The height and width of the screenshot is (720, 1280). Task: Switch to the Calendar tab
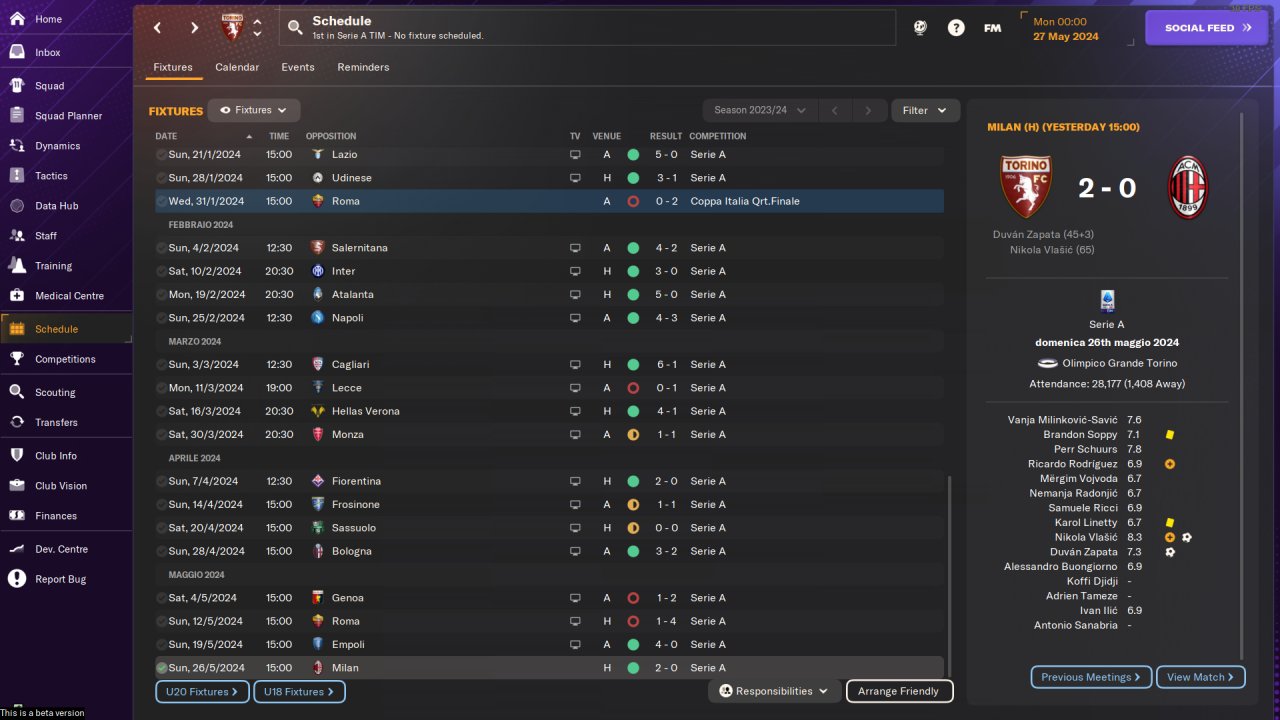[x=237, y=67]
